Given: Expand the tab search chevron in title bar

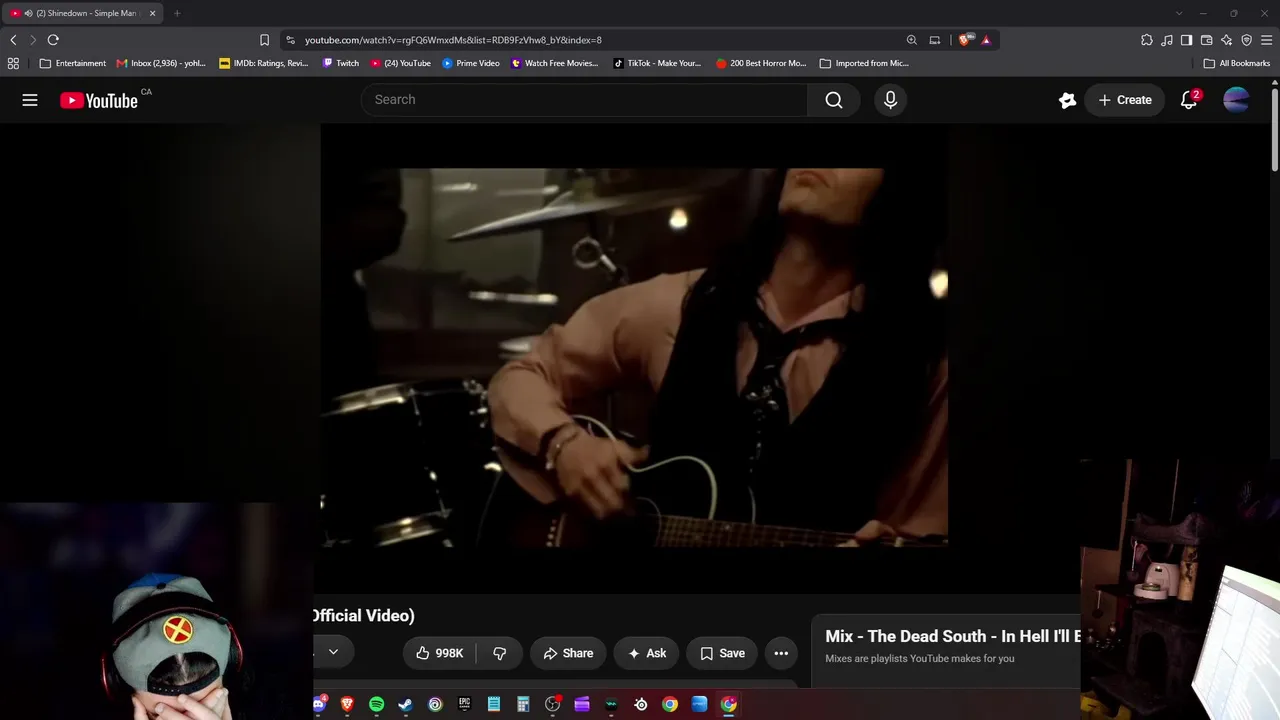Looking at the screenshot, I should click(x=1179, y=13).
